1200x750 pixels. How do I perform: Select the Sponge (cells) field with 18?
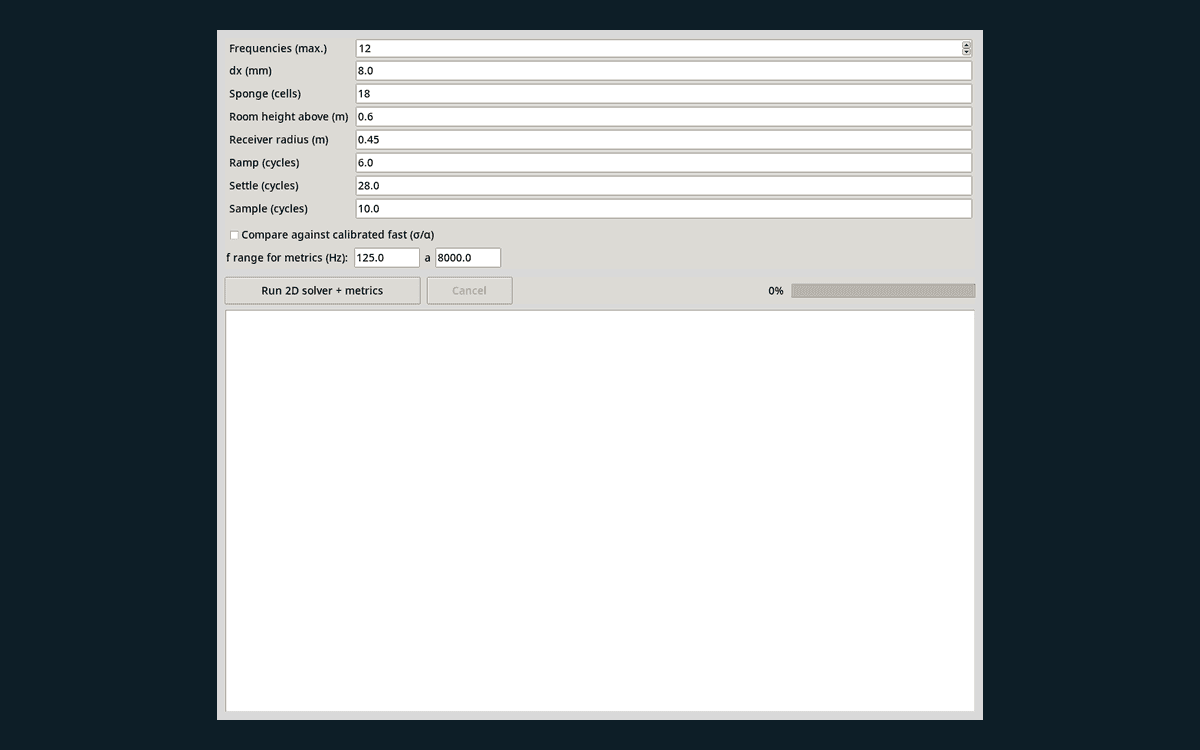tap(664, 94)
